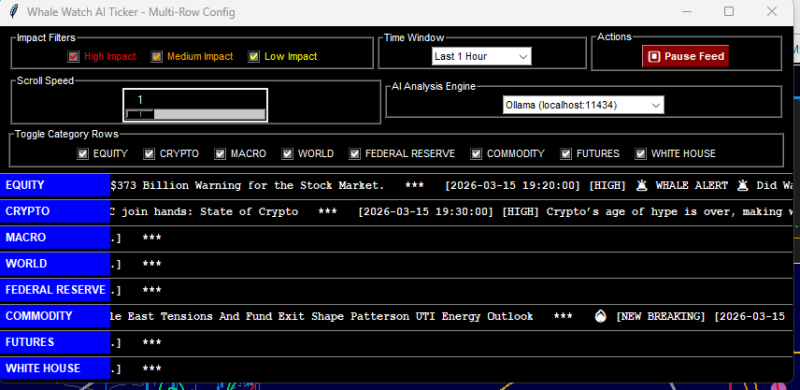Image resolution: width=800 pixels, height=390 pixels.
Task: Click the Scroll Speed value 1
Action: (x=140, y=100)
